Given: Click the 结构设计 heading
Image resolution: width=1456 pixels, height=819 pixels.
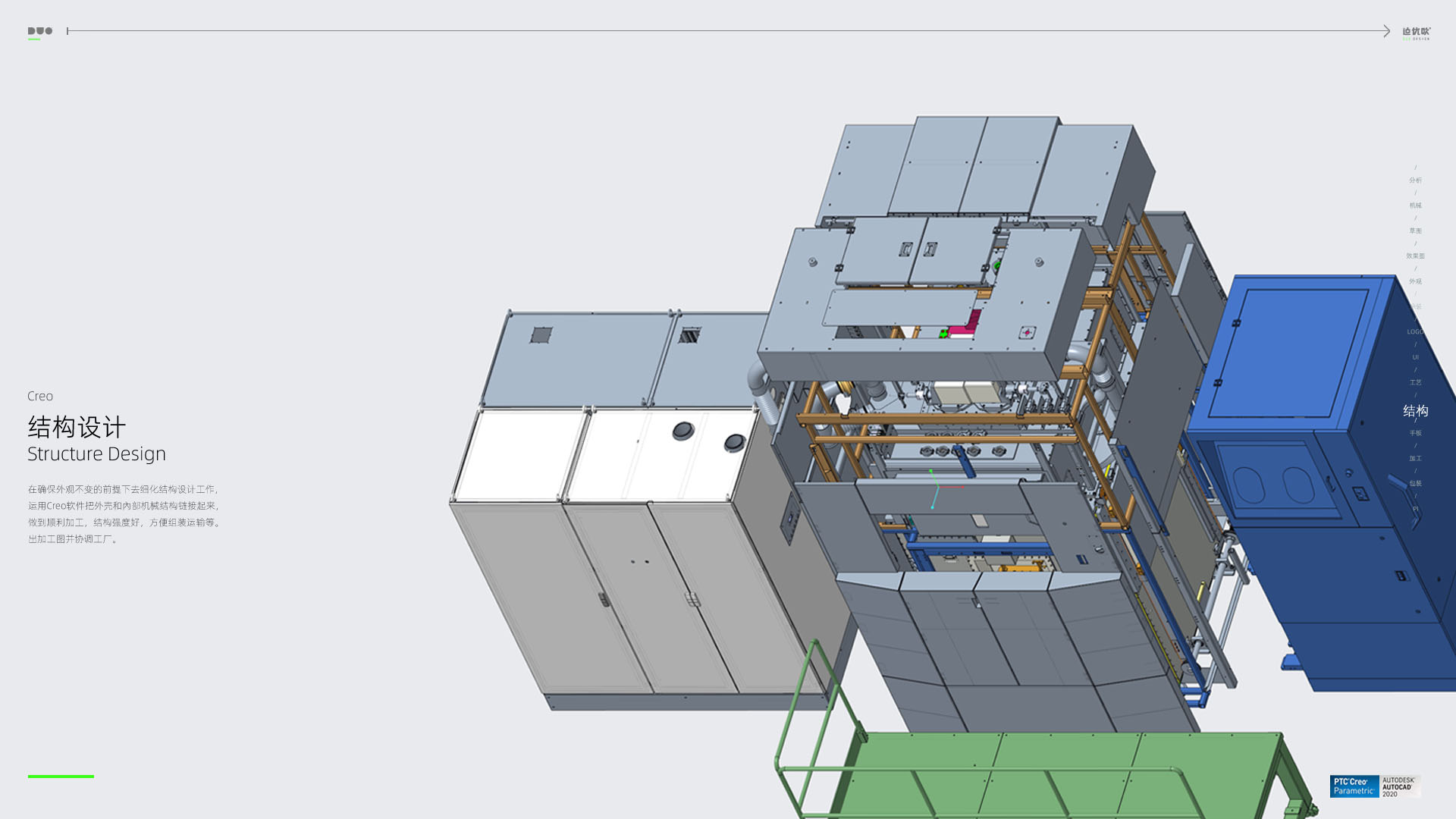Looking at the screenshot, I should [77, 427].
